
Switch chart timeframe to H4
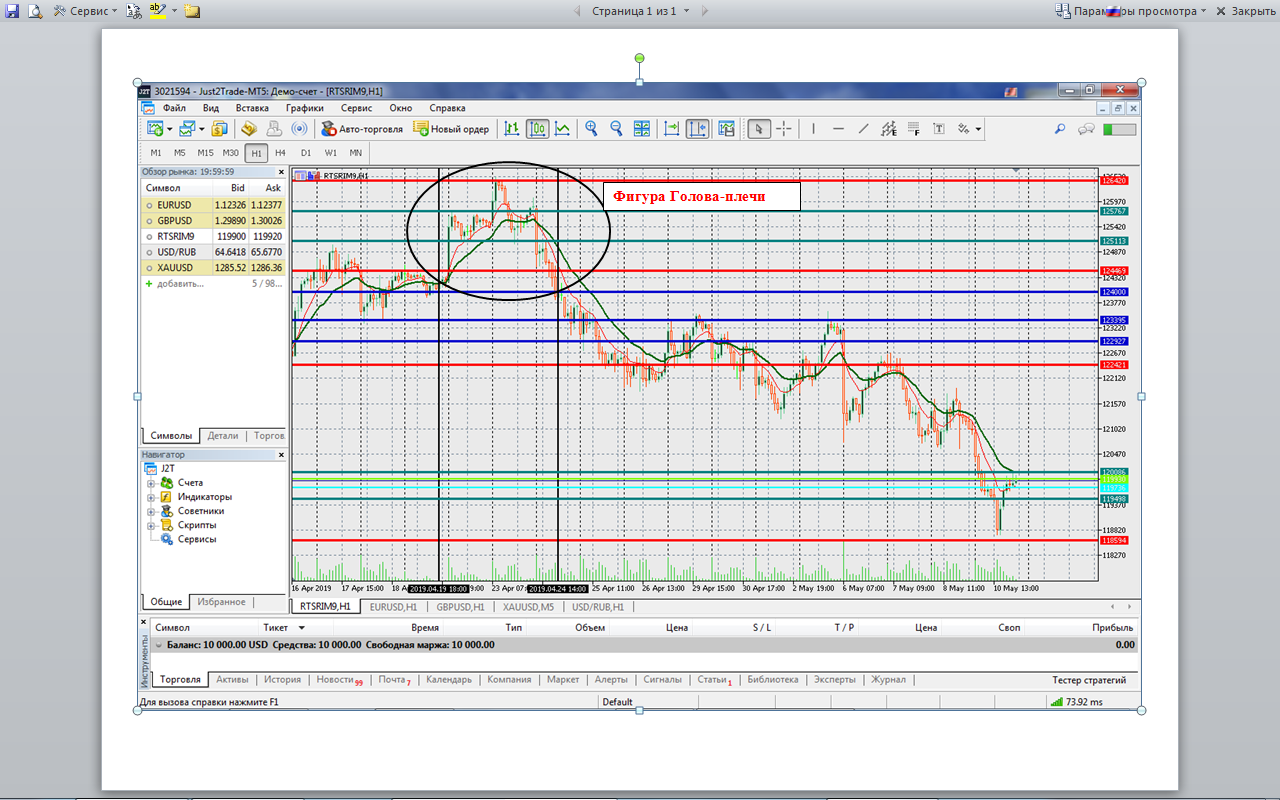tap(280, 153)
